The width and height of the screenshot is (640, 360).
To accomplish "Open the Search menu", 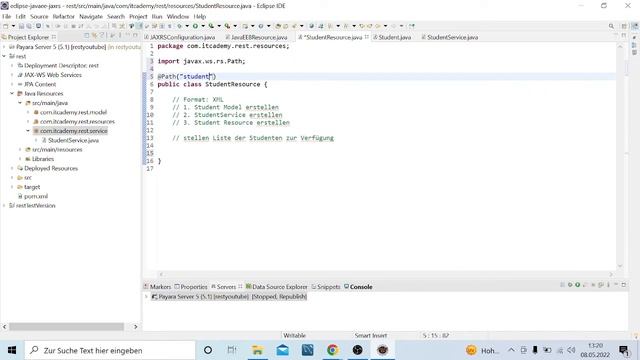I will pos(116,16).
